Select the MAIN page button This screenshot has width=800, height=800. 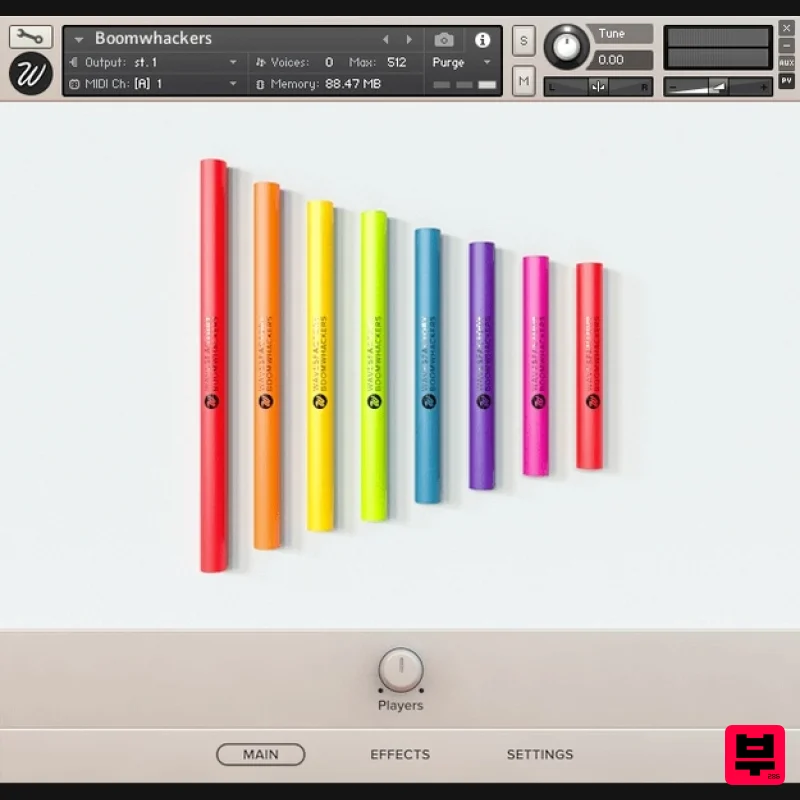[261, 755]
